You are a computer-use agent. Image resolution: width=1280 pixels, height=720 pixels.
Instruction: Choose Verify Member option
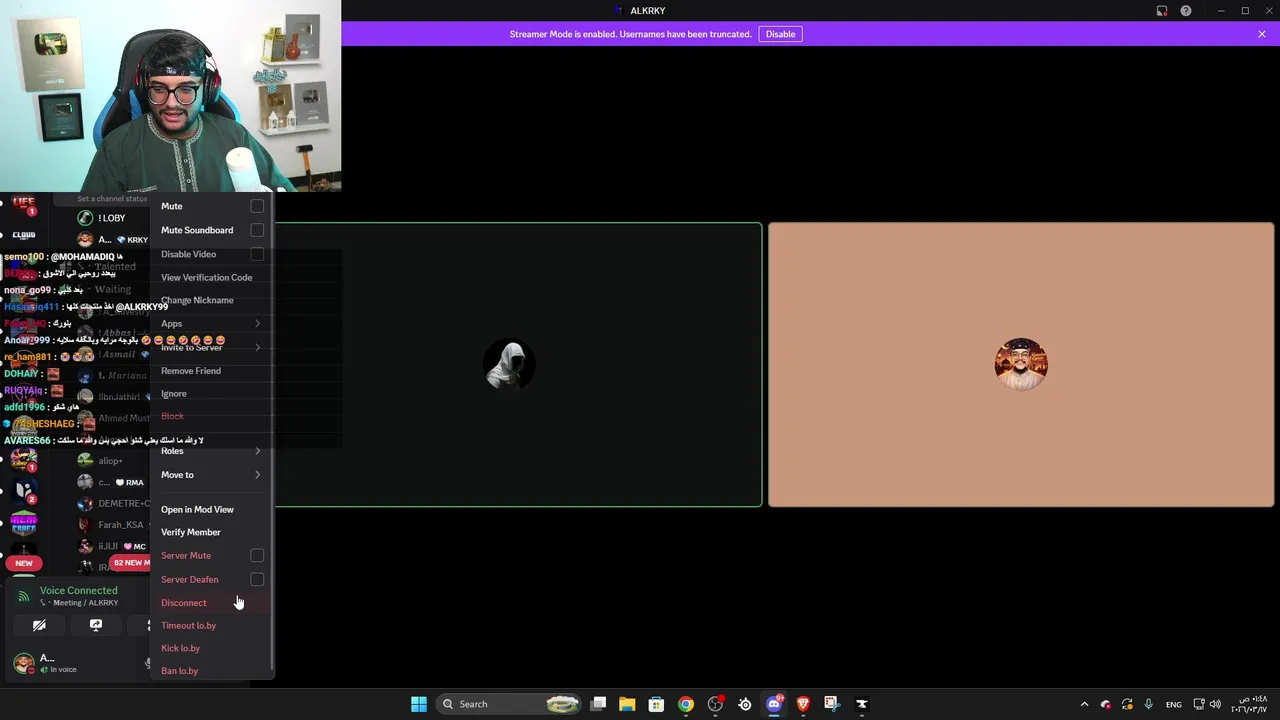(211, 532)
